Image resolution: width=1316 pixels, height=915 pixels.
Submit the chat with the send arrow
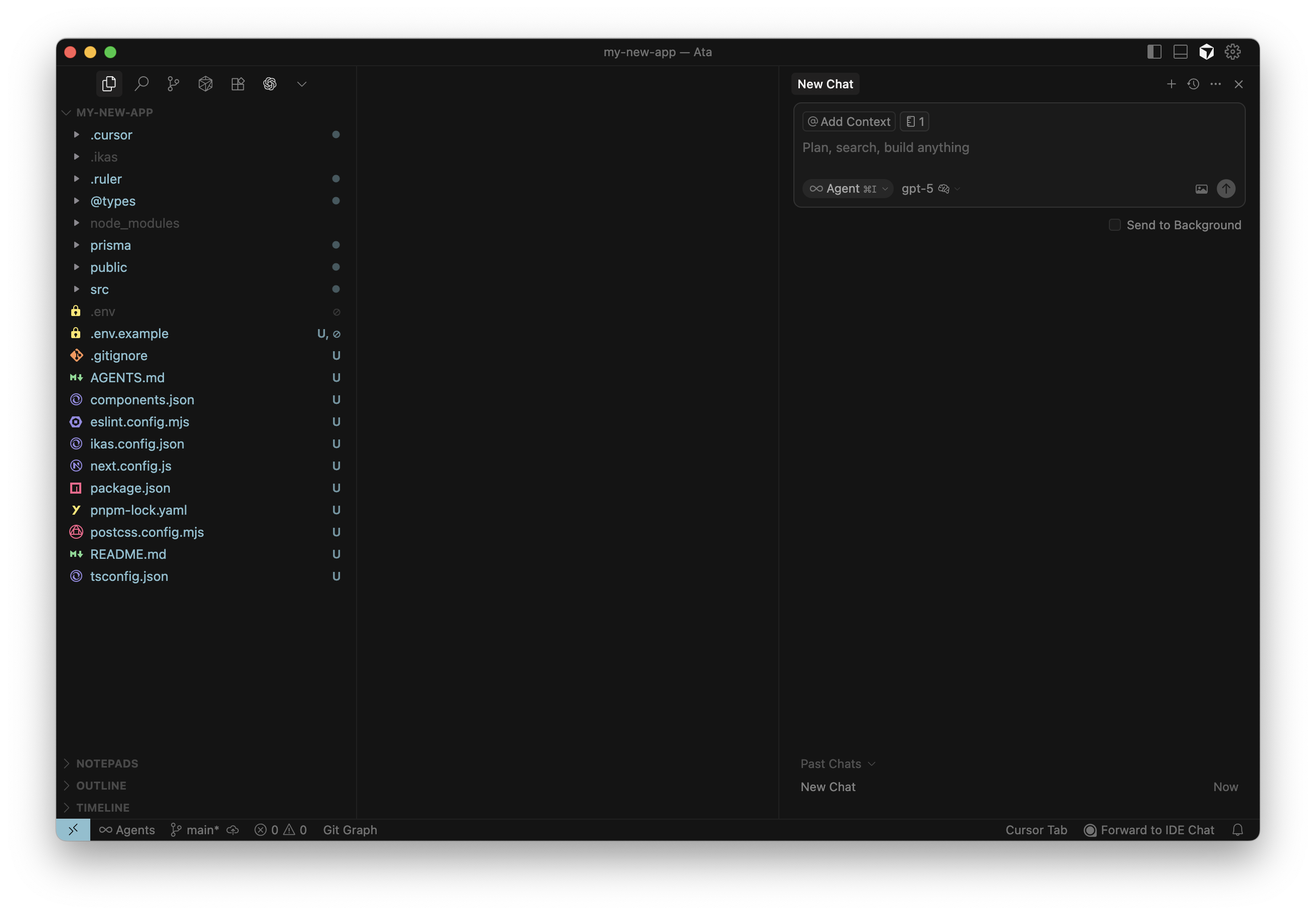[1226, 189]
